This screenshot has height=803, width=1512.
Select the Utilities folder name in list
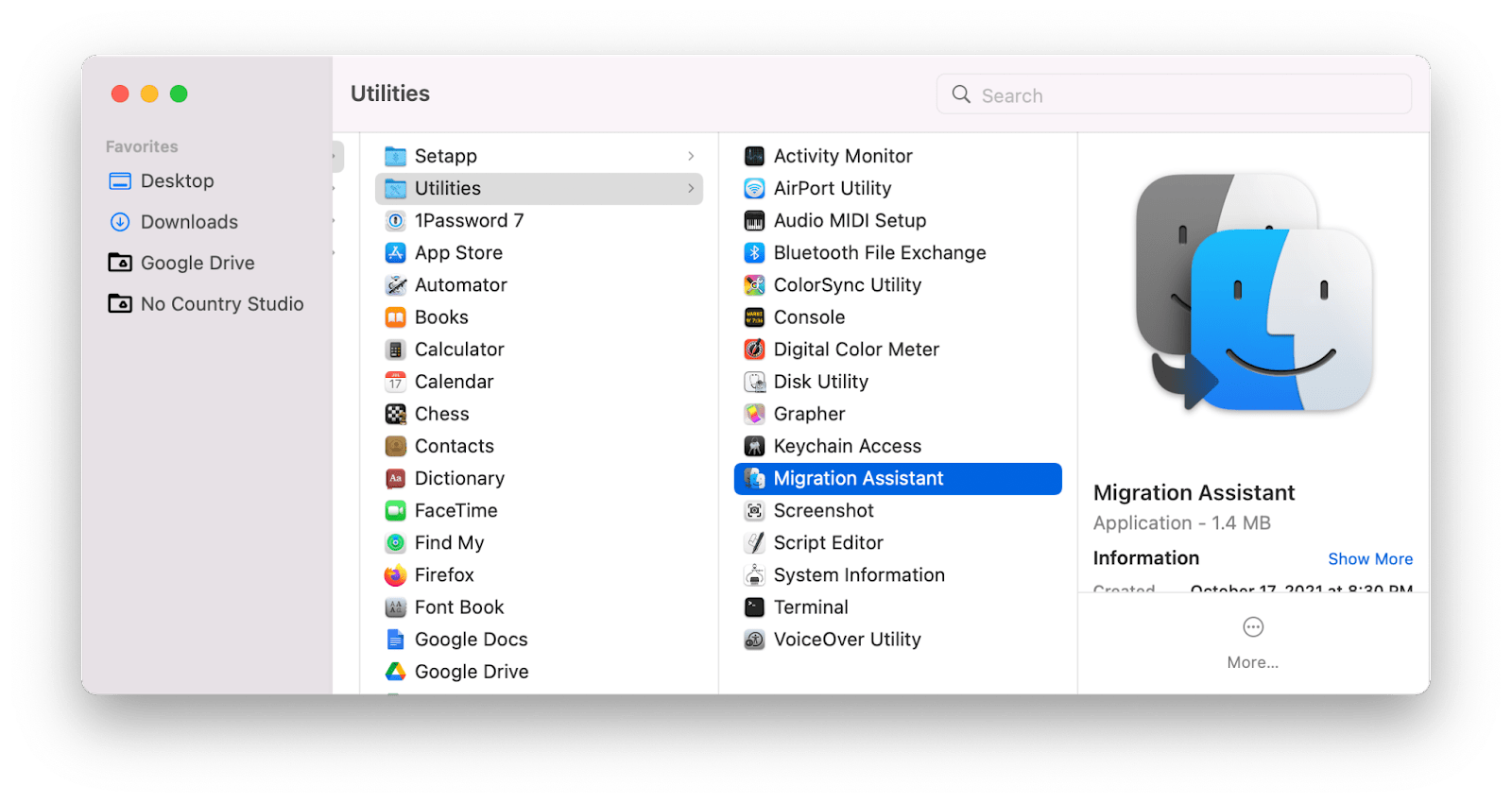[x=448, y=188]
